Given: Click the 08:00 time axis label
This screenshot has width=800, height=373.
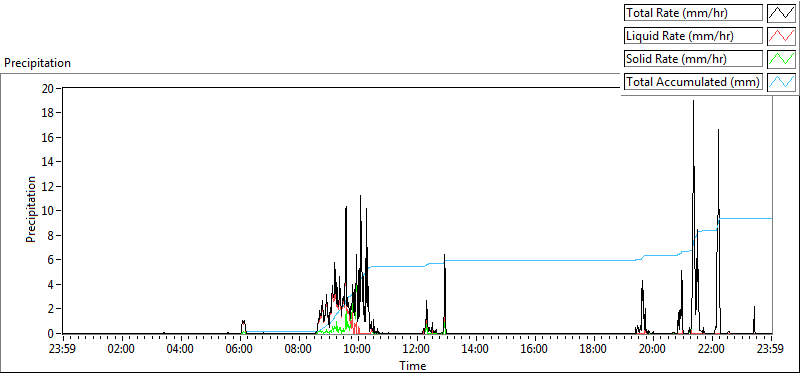Looking at the screenshot, I should (x=299, y=350).
